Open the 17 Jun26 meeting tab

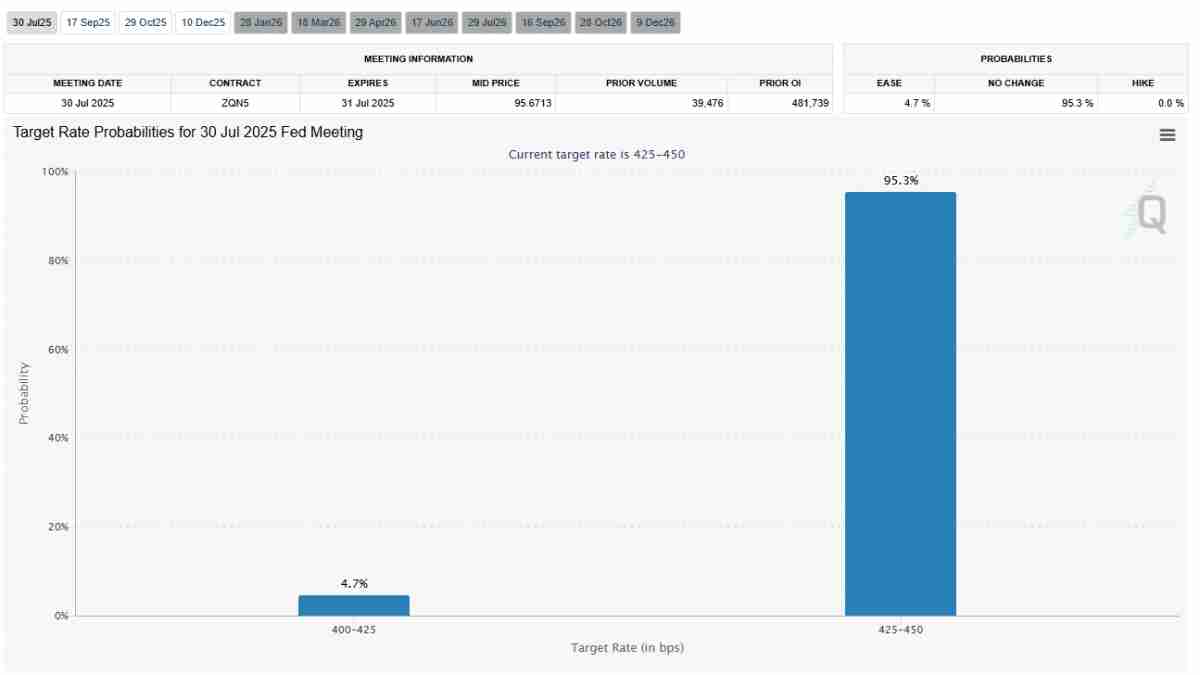click(433, 23)
